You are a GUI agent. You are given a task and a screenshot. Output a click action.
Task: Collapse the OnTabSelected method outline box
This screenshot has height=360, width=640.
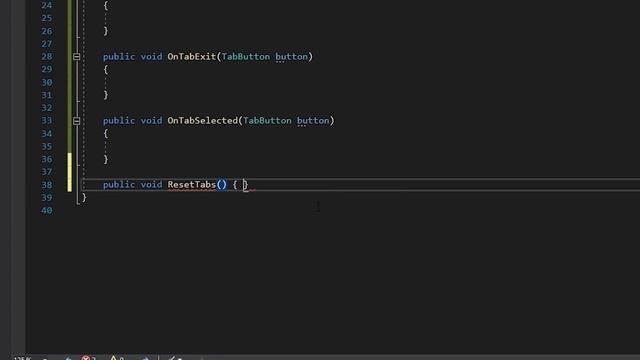(76, 121)
